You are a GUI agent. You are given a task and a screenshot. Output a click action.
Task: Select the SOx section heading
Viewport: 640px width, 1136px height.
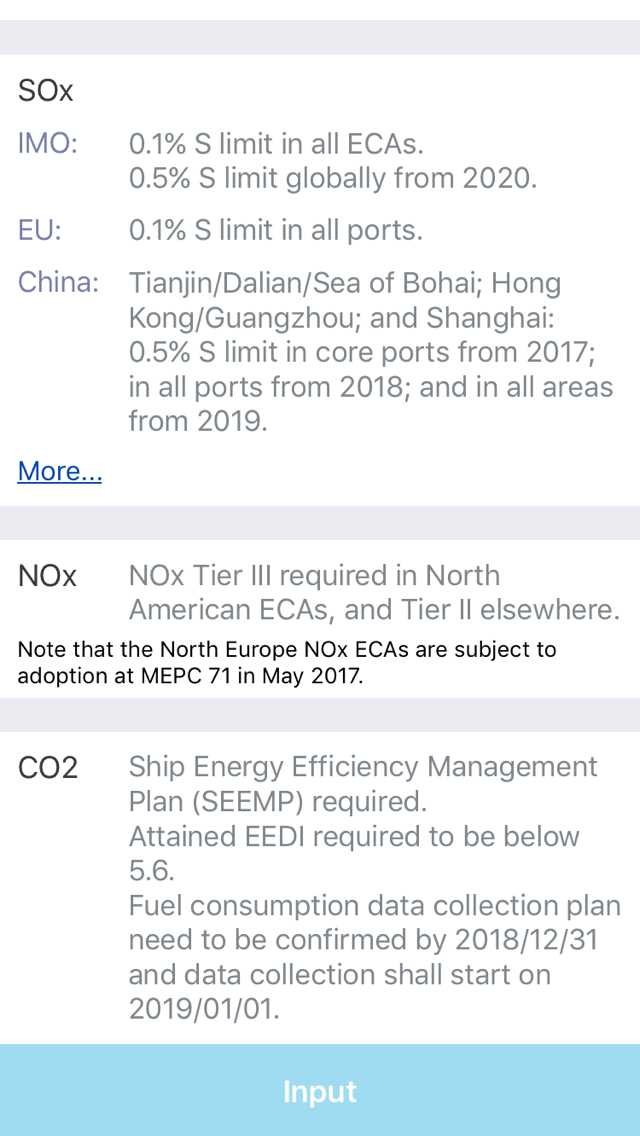46,91
